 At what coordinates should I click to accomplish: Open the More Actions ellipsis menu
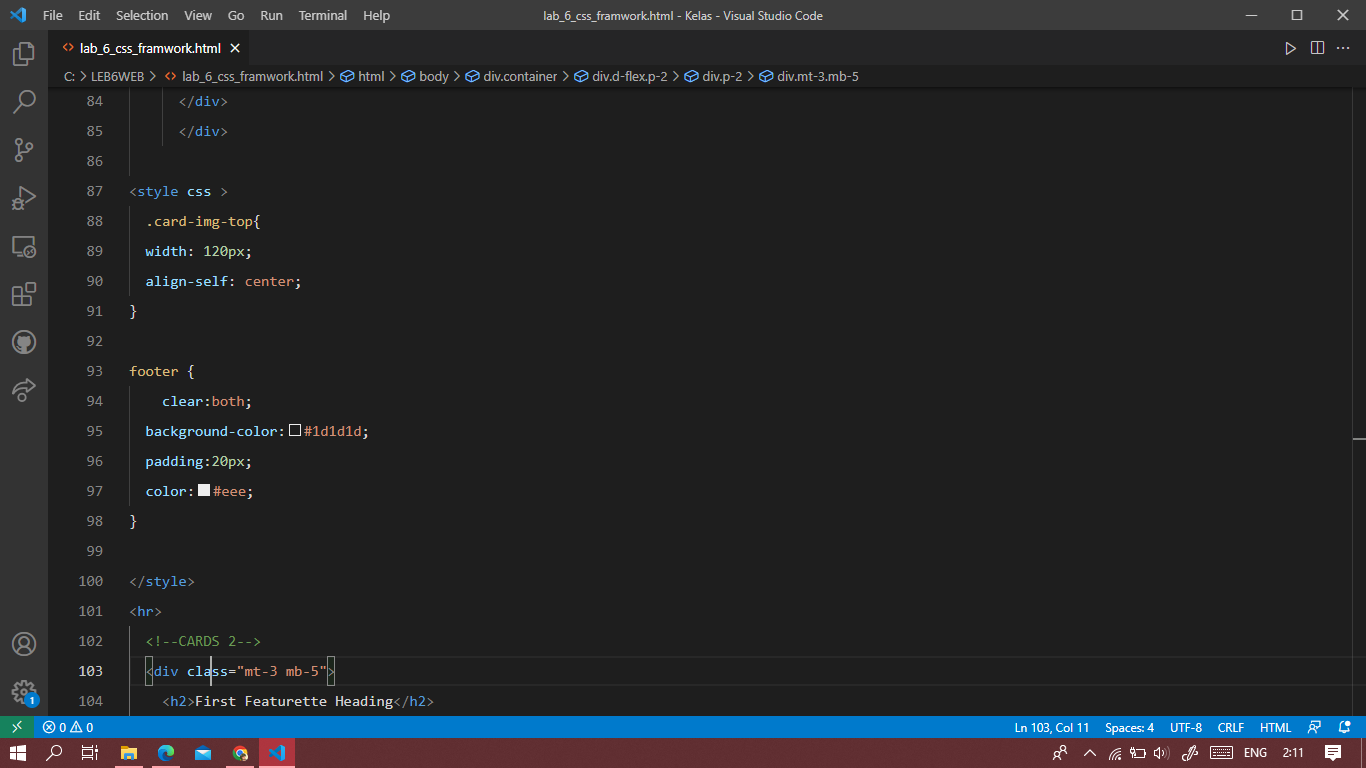click(1344, 47)
